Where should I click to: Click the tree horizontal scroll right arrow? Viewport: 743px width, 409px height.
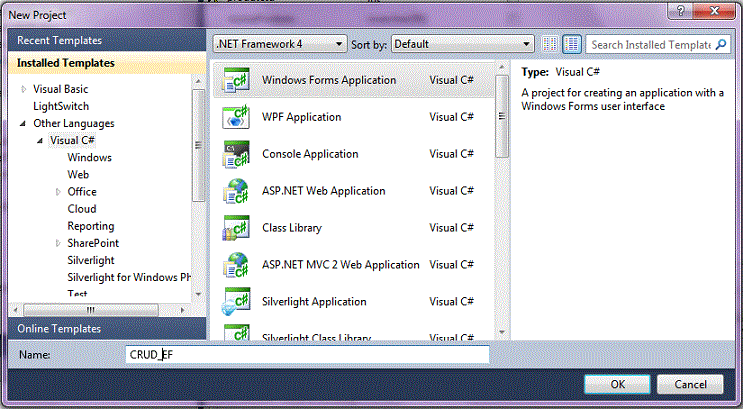183,310
